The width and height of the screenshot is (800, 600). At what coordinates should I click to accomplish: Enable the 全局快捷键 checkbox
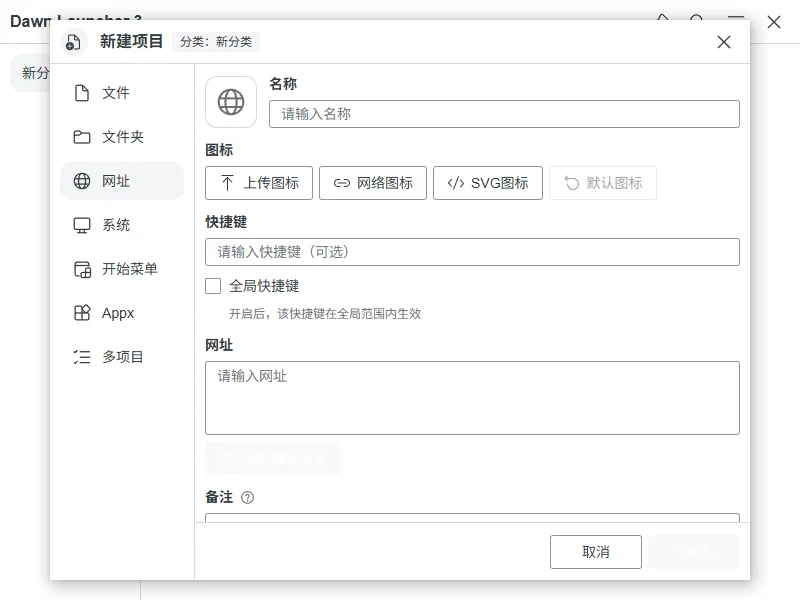click(213, 286)
